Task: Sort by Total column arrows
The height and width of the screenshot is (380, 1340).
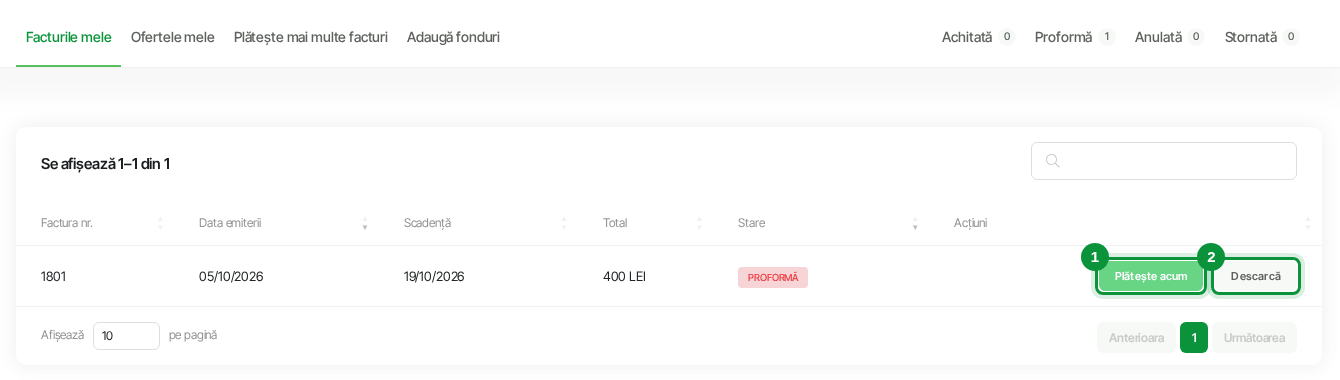Action: pos(700,223)
